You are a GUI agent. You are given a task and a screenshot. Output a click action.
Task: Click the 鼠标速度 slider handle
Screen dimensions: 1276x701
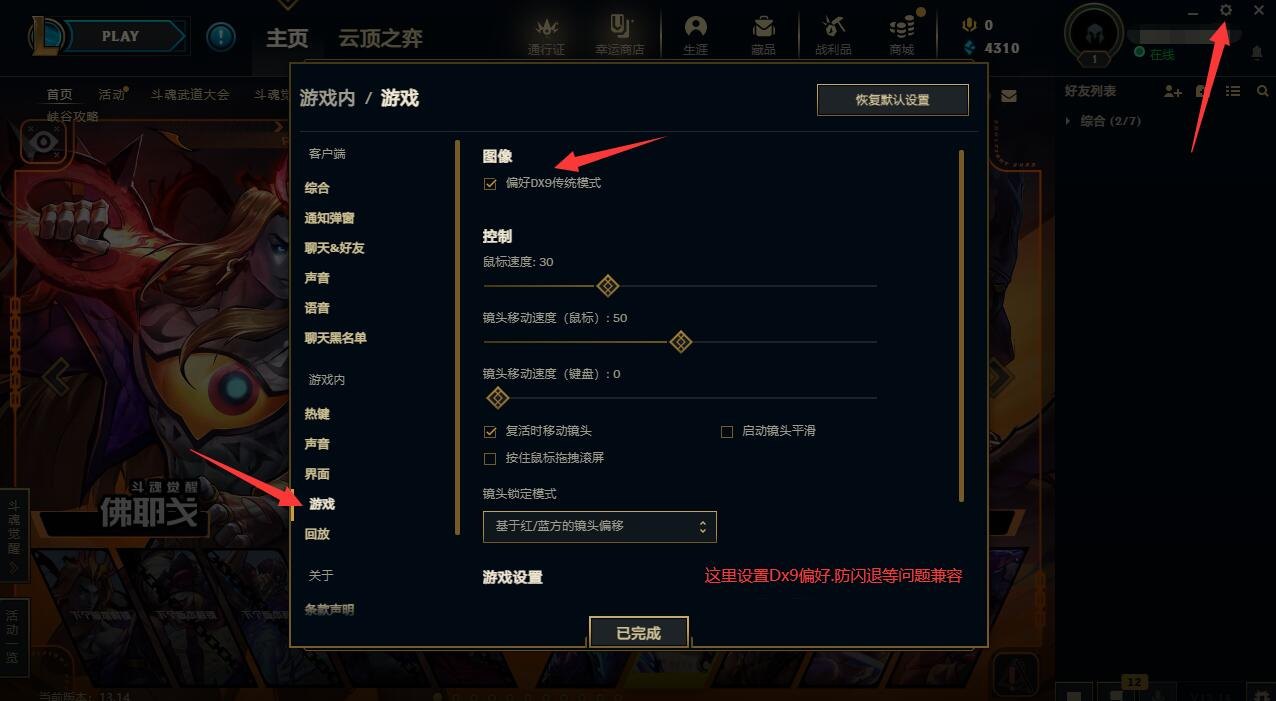pyautogui.click(x=607, y=286)
